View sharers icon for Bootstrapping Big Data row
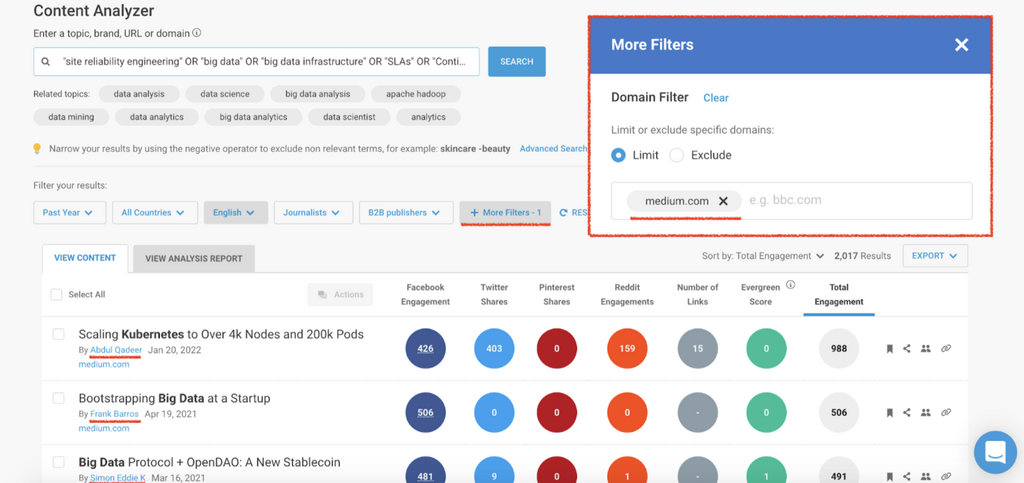This screenshot has width=1024, height=483. click(x=926, y=412)
